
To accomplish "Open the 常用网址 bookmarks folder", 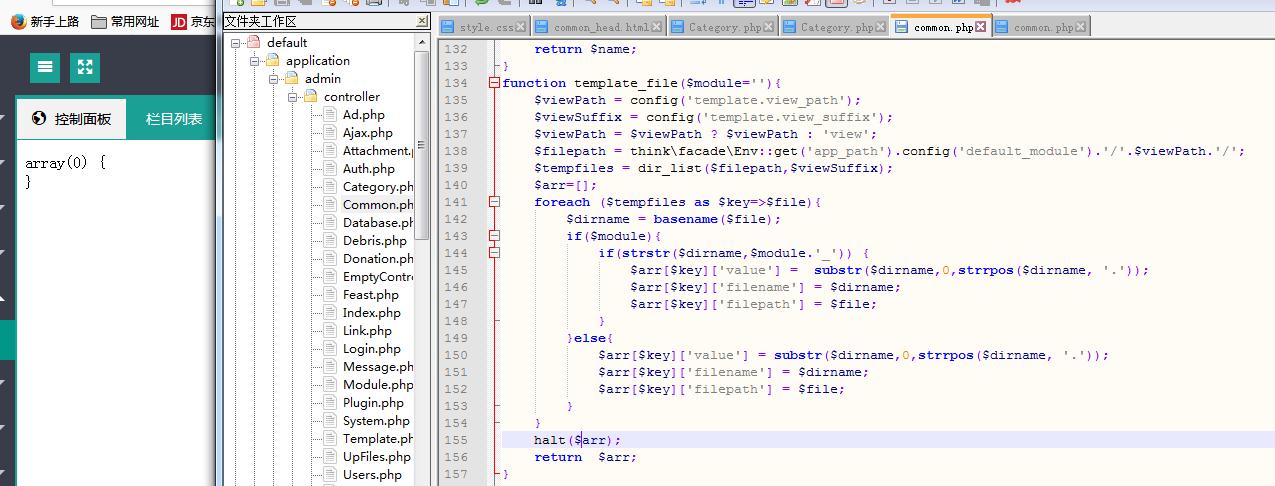I will point(125,21).
